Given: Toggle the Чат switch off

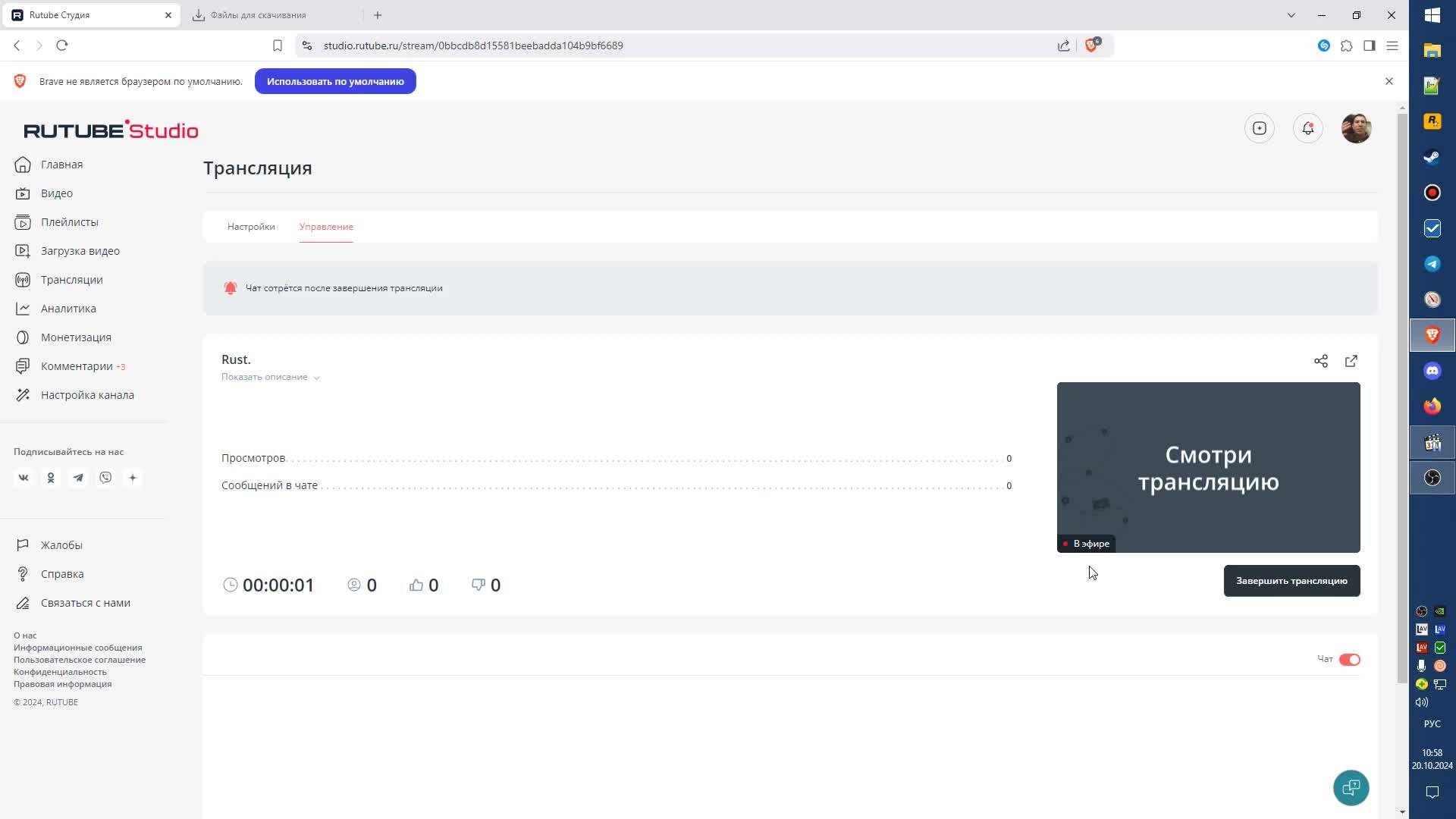Looking at the screenshot, I should tap(1349, 660).
